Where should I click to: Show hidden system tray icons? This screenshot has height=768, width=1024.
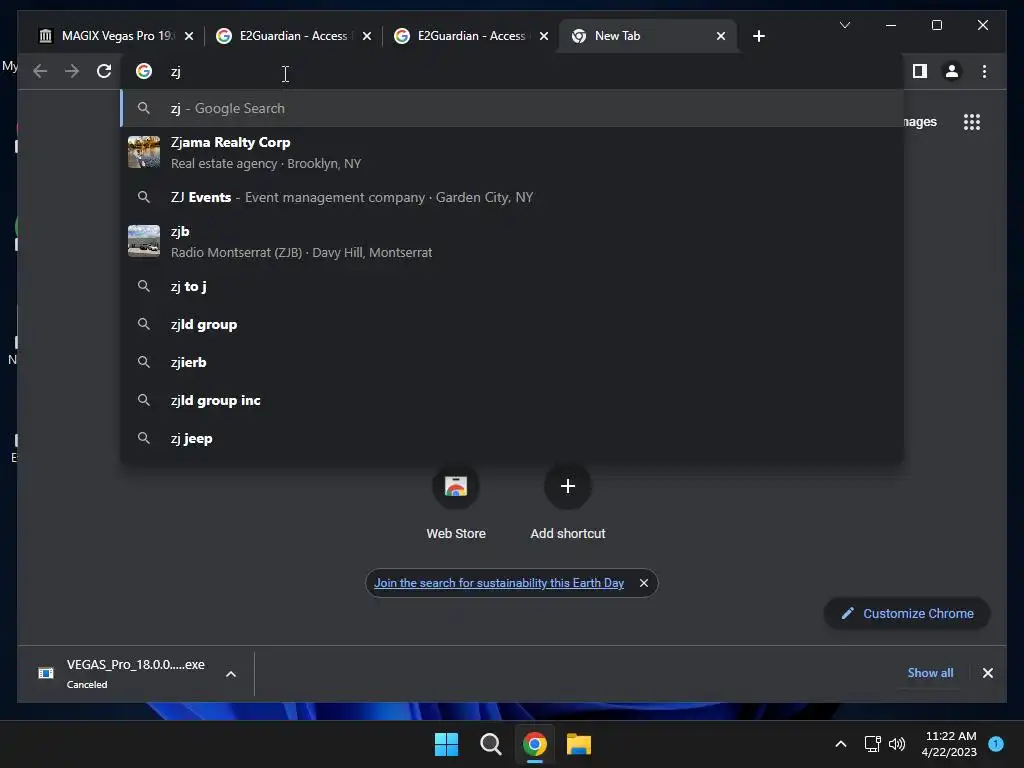click(840, 744)
